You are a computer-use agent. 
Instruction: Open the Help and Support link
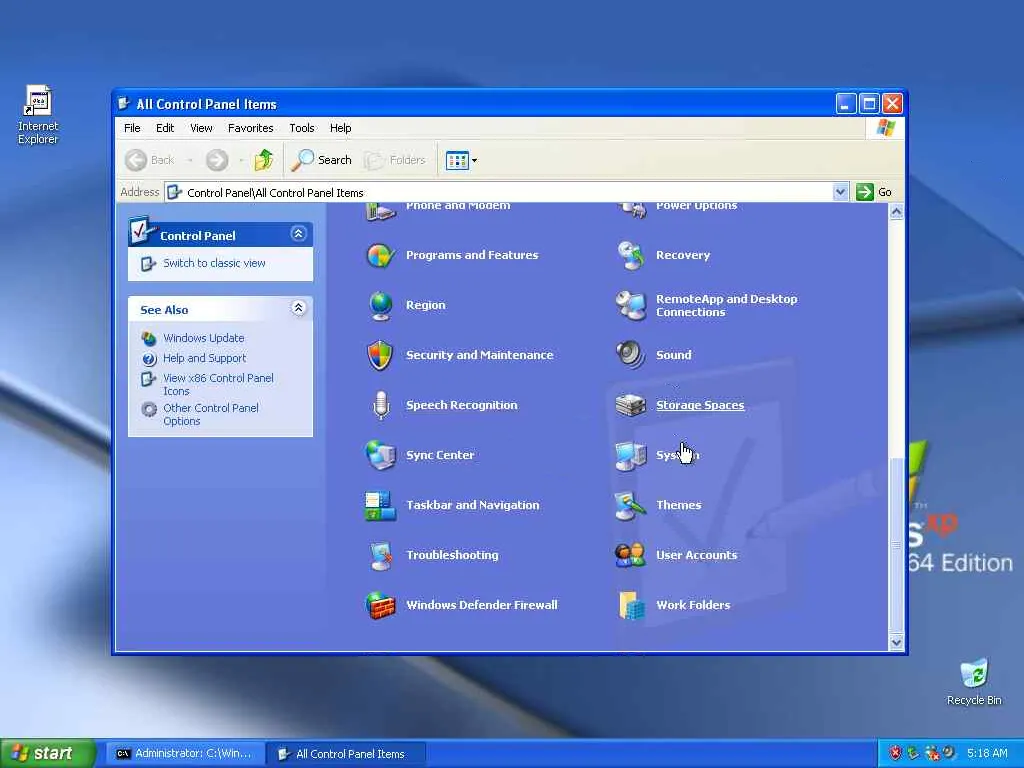(x=204, y=358)
